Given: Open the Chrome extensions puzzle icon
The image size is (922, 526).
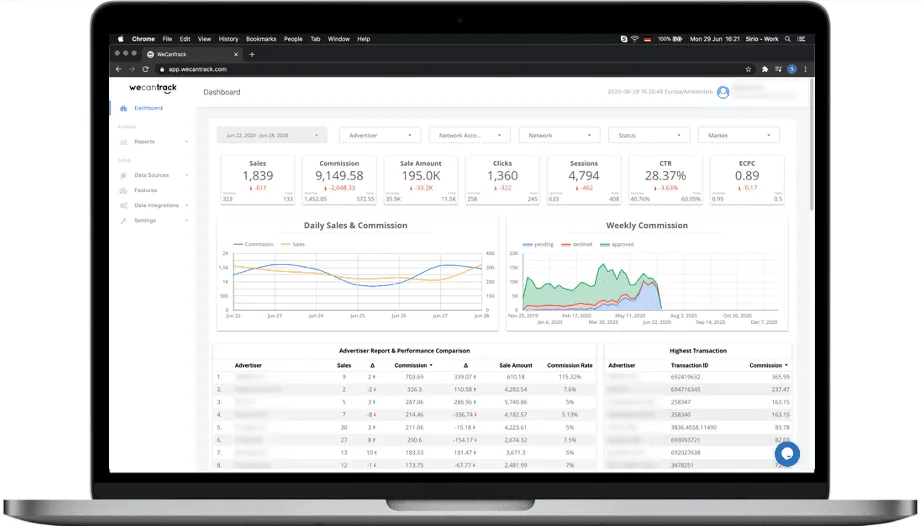Looking at the screenshot, I should 765,69.
